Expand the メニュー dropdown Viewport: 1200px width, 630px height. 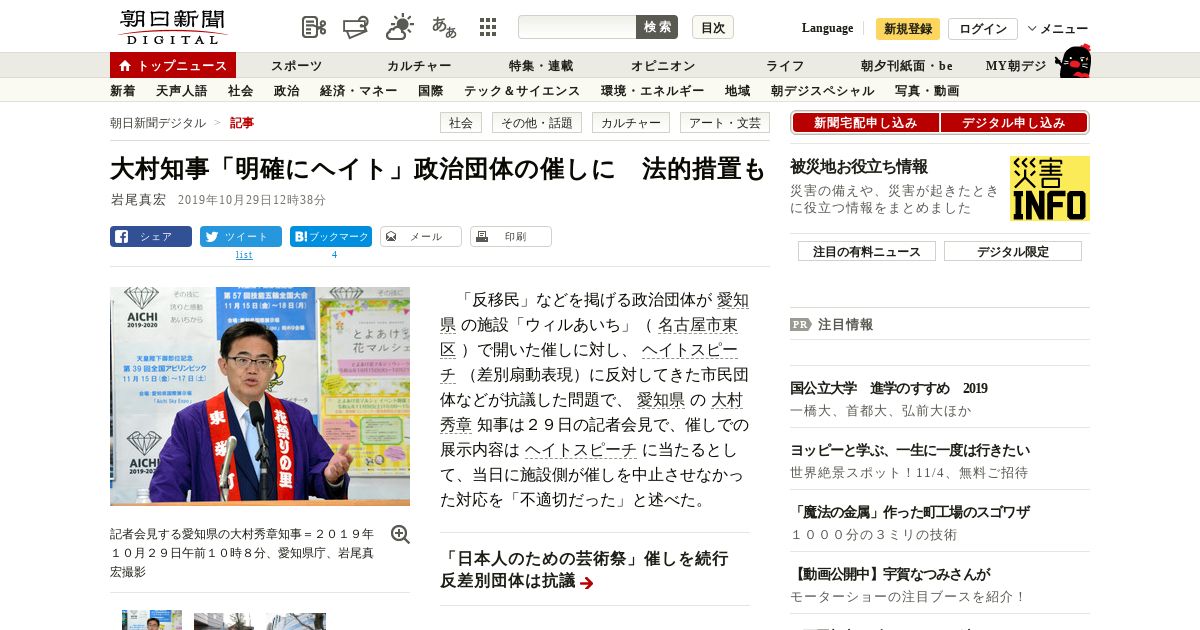(1058, 29)
